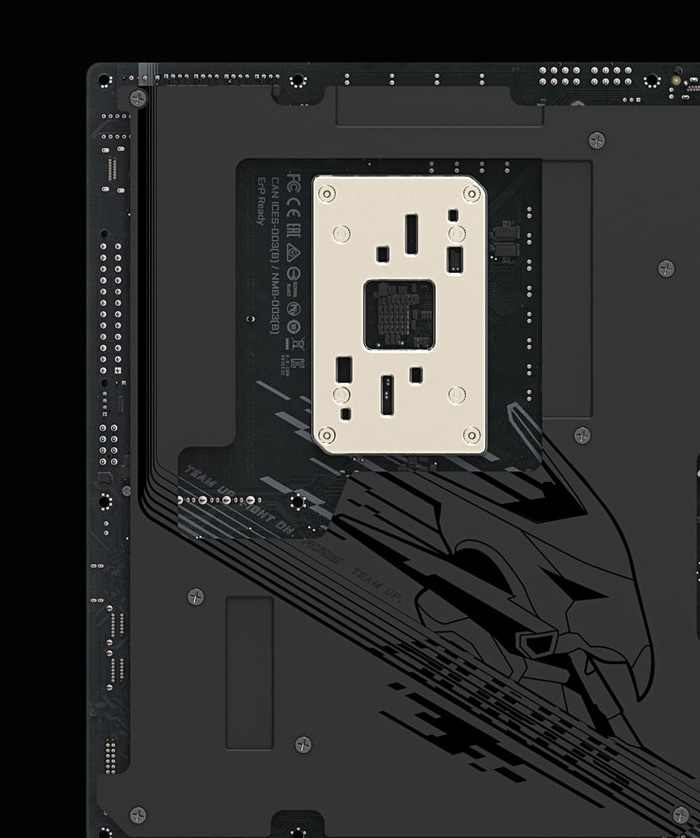Click the rectangular recess in lower-left armor
The image size is (700, 838).
pyautogui.click(x=249, y=672)
